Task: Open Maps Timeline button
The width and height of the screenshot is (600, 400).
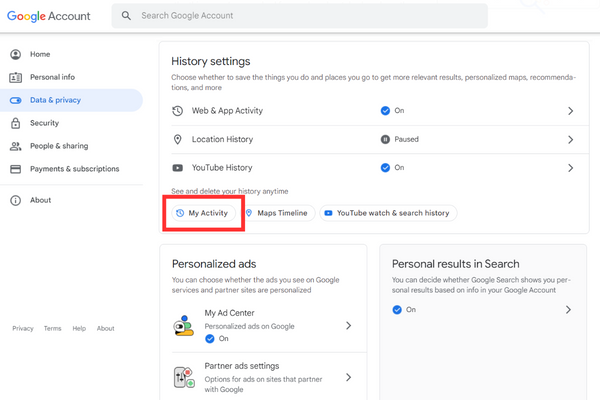Action: point(278,213)
